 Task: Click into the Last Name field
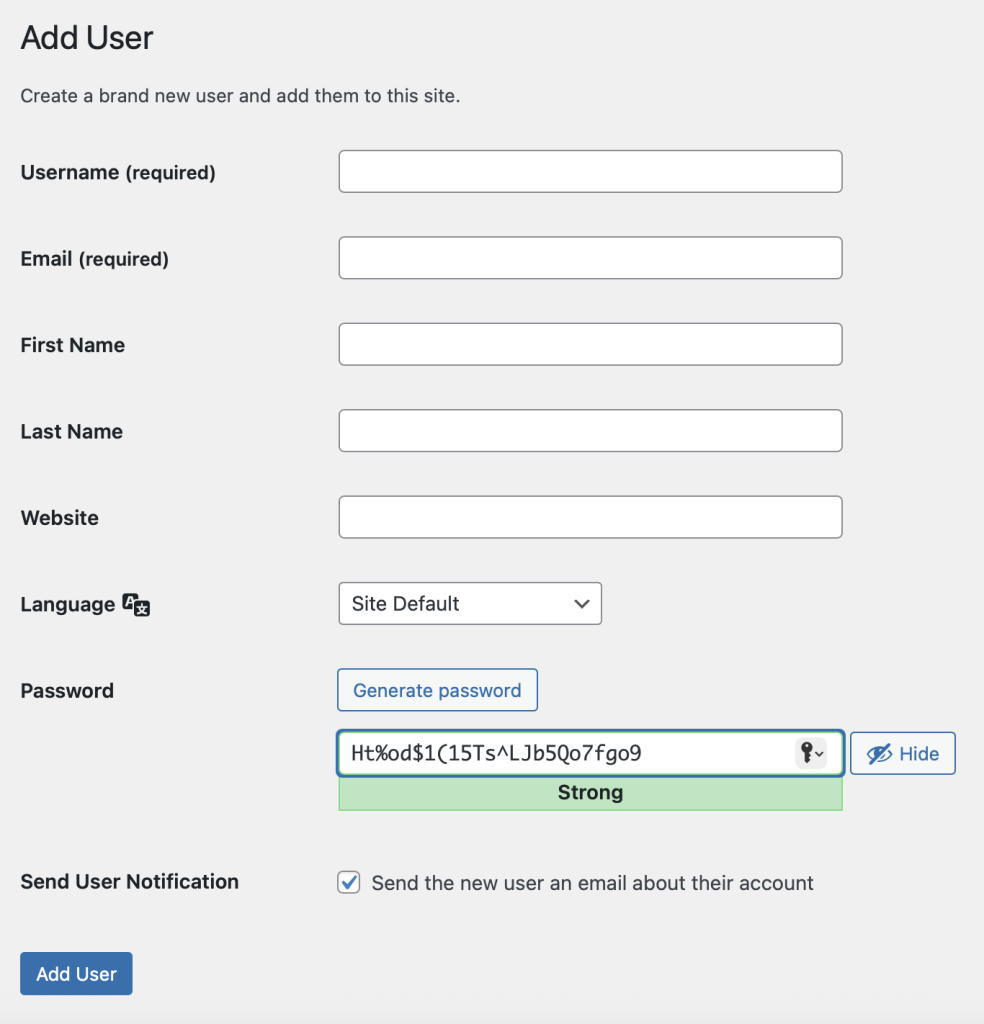point(590,431)
